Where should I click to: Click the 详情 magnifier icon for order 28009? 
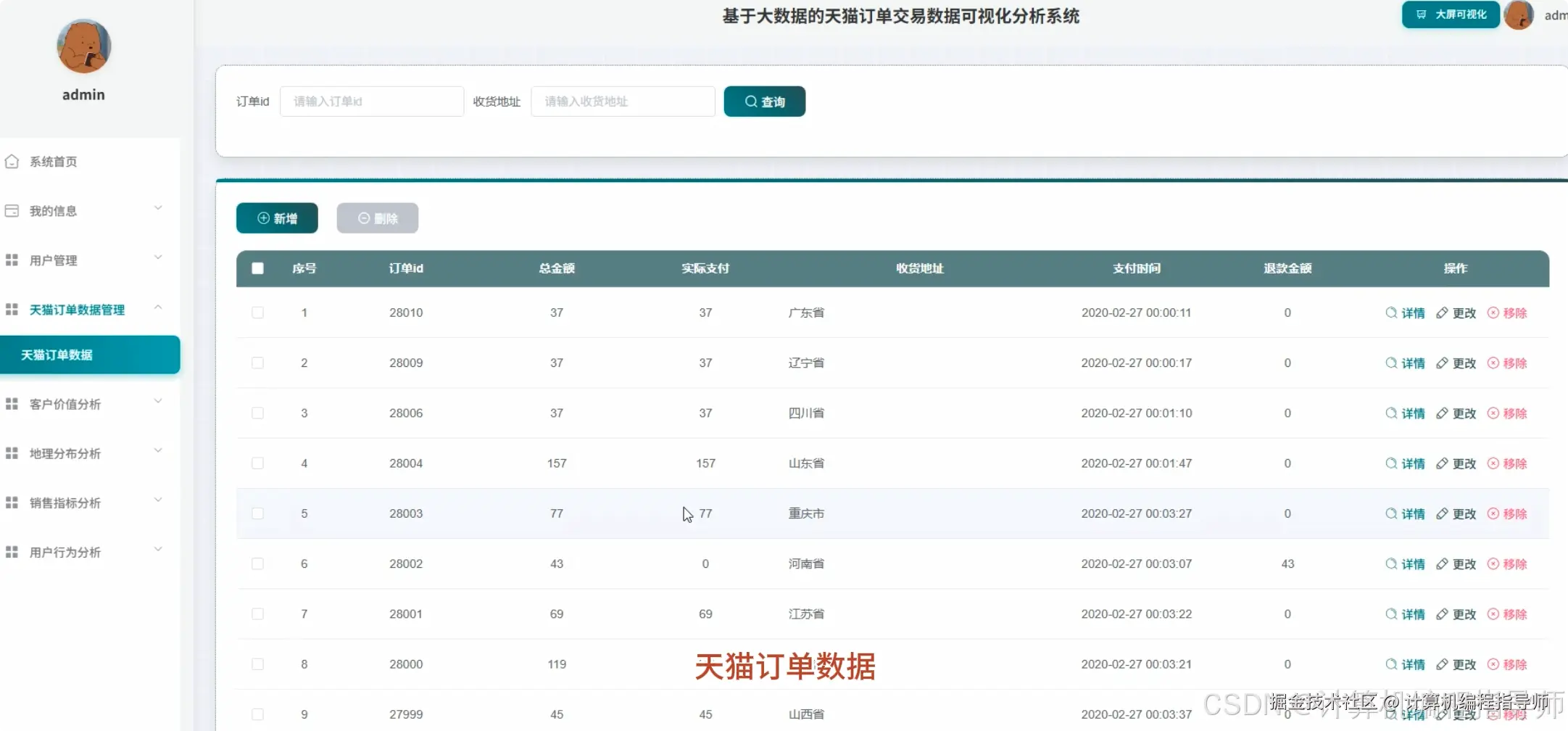pos(1391,363)
